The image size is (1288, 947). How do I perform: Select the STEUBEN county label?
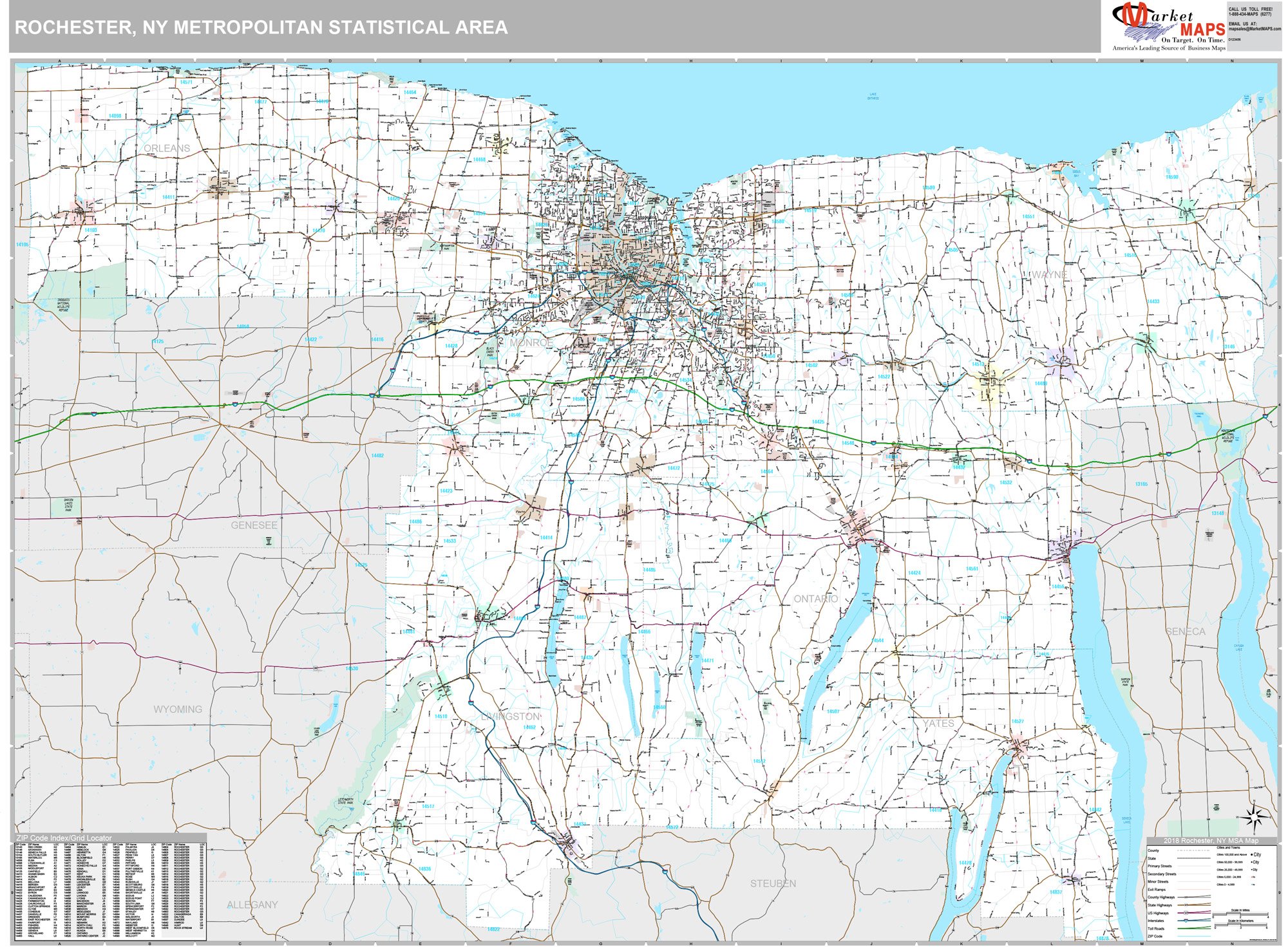773,884
